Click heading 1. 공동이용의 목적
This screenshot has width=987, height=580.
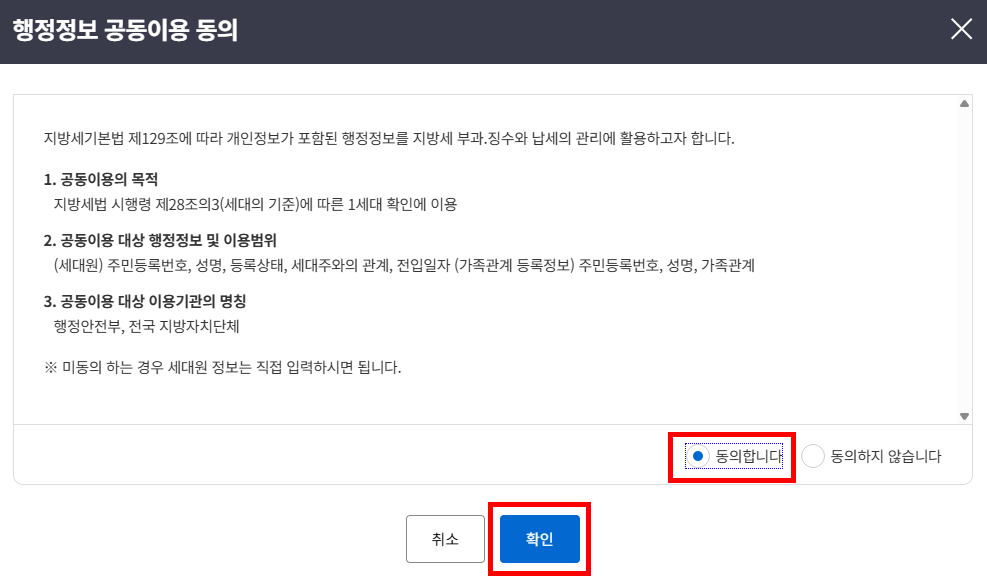[x=101, y=180]
